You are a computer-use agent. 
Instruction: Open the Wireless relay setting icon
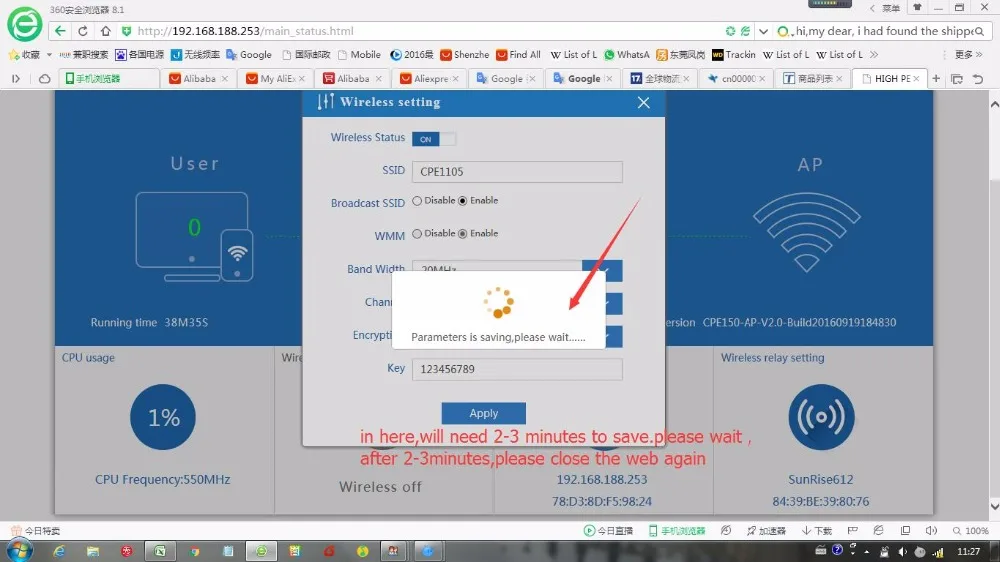tap(821, 417)
